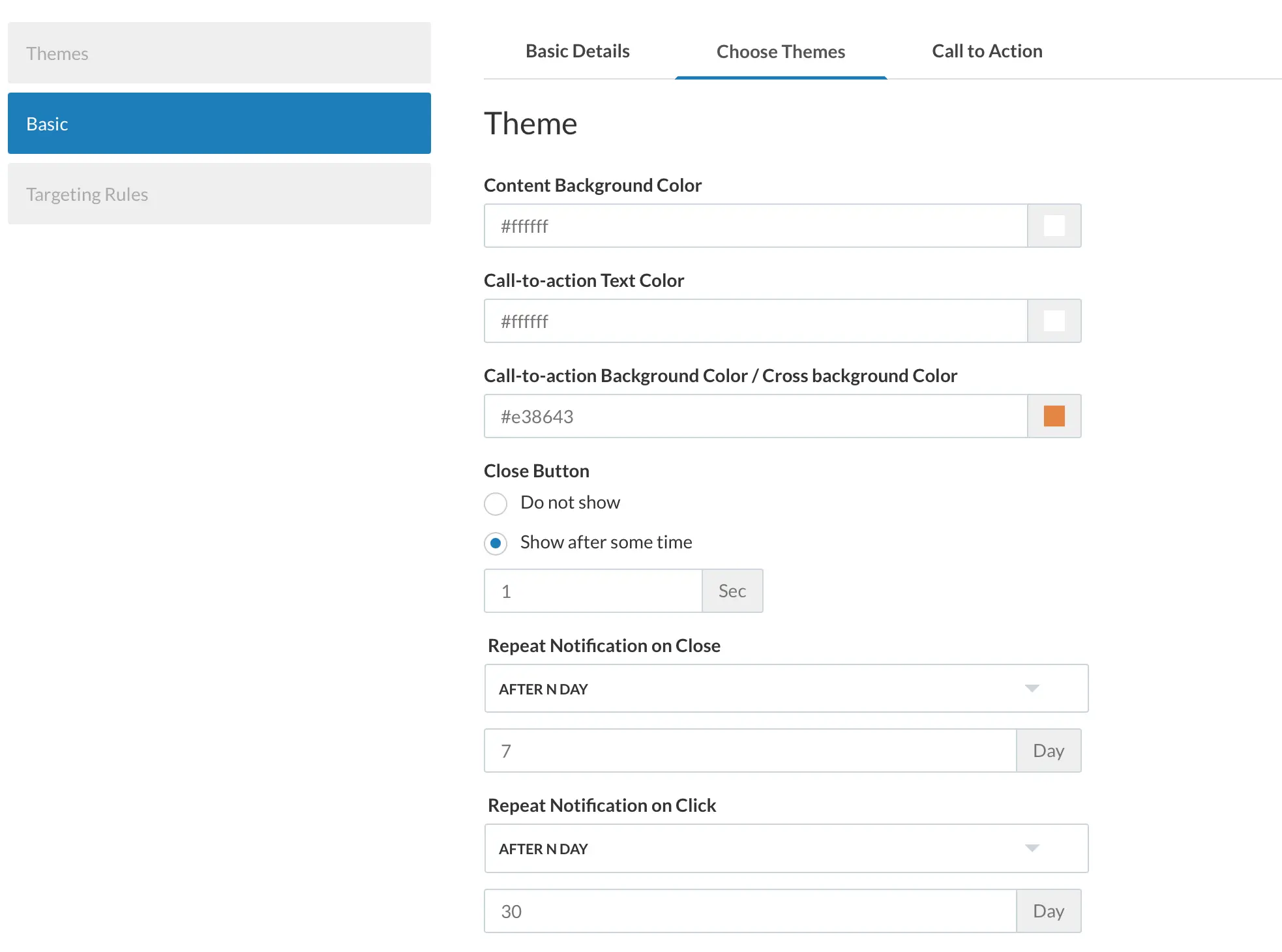Edit the 30 Day repeat-on-click field

(750, 912)
